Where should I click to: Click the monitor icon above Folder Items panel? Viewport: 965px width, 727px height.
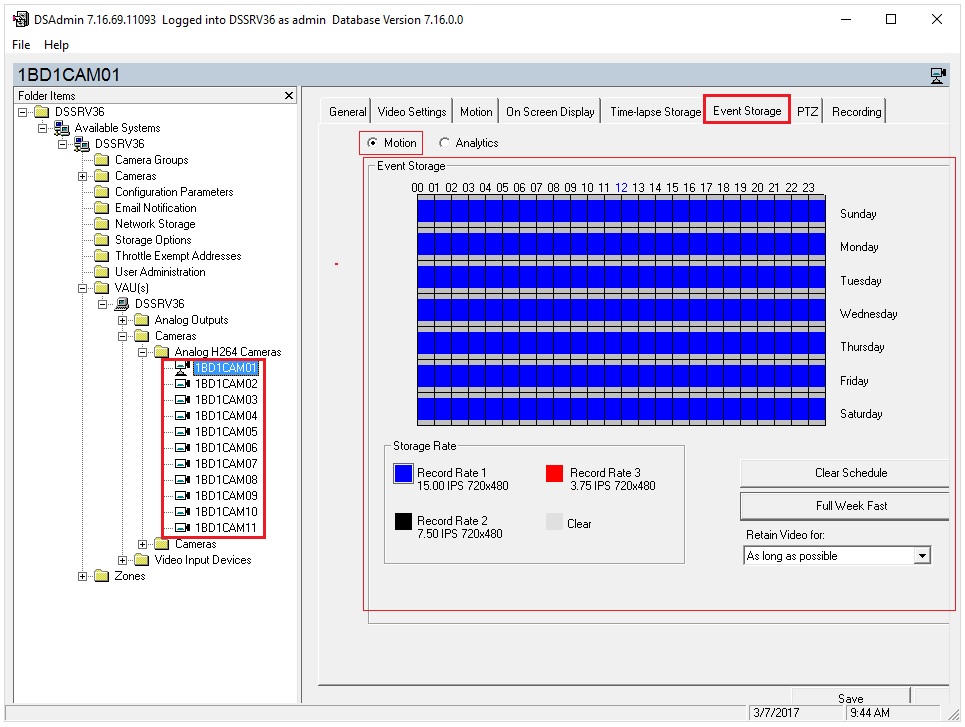pyautogui.click(x=937, y=75)
